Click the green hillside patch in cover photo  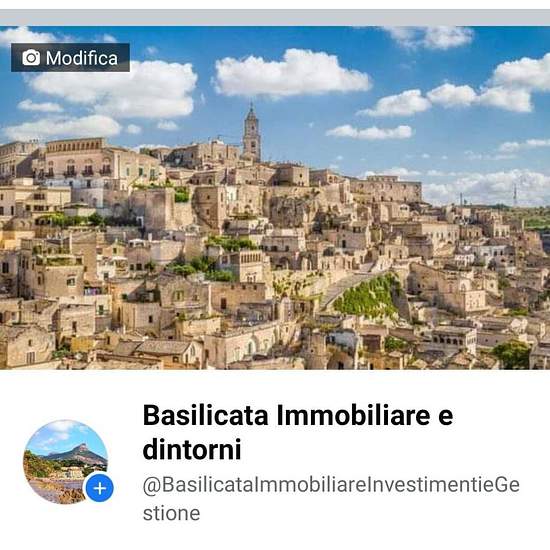(x=367, y=297)
